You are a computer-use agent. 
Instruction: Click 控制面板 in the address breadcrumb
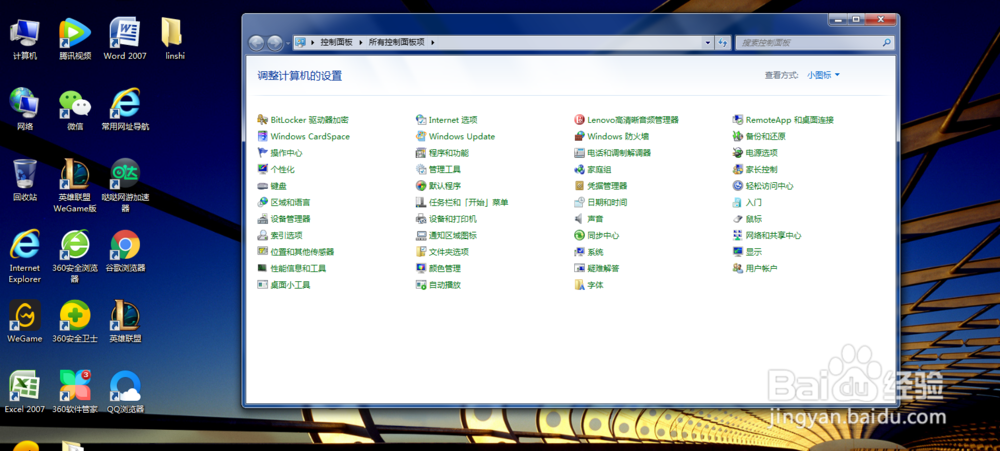coord(336,43)
